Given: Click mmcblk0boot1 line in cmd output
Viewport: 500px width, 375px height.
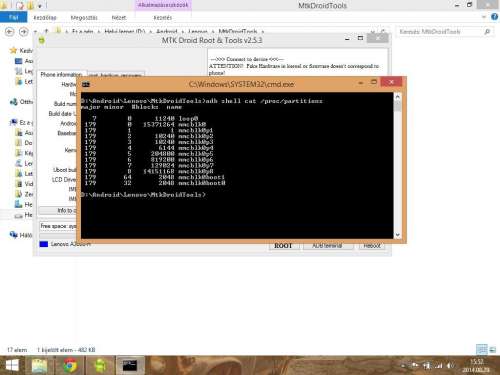Looking at the screenshot, I should (x=155, y=177).
